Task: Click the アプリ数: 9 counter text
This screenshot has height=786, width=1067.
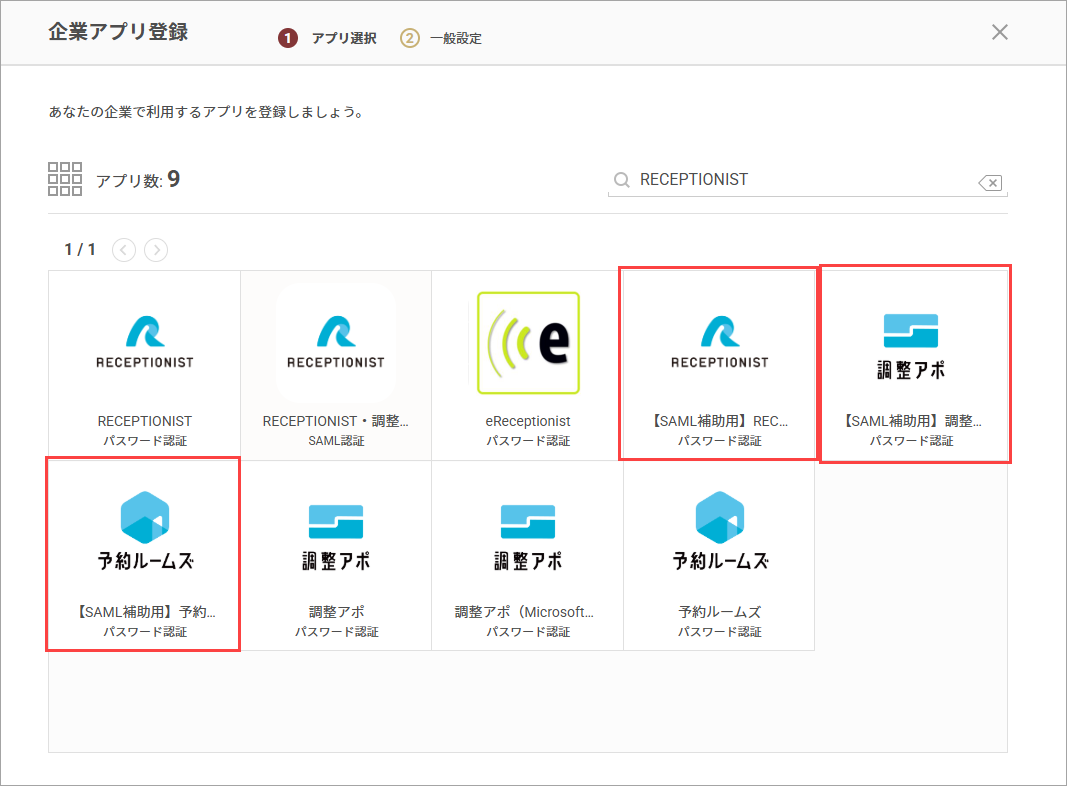Action: [138, 180]
